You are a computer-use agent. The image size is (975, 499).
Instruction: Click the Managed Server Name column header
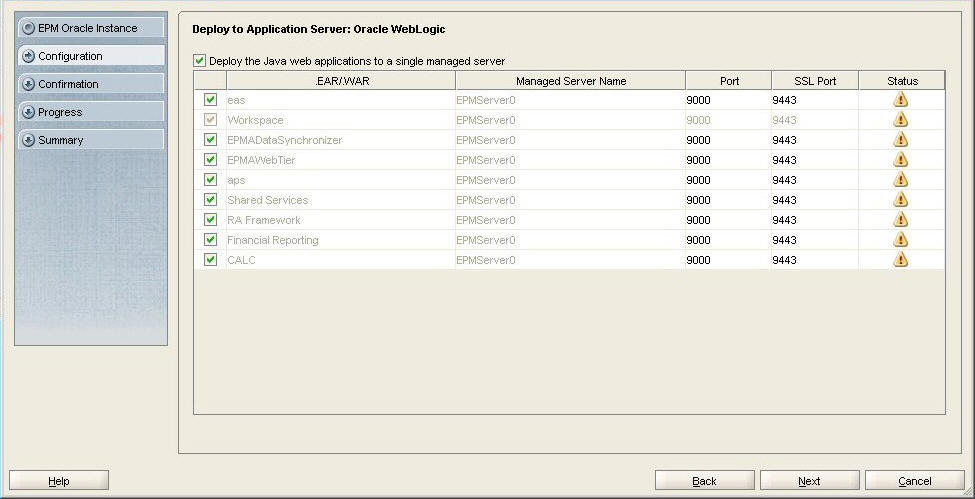[x=570, y=81]
